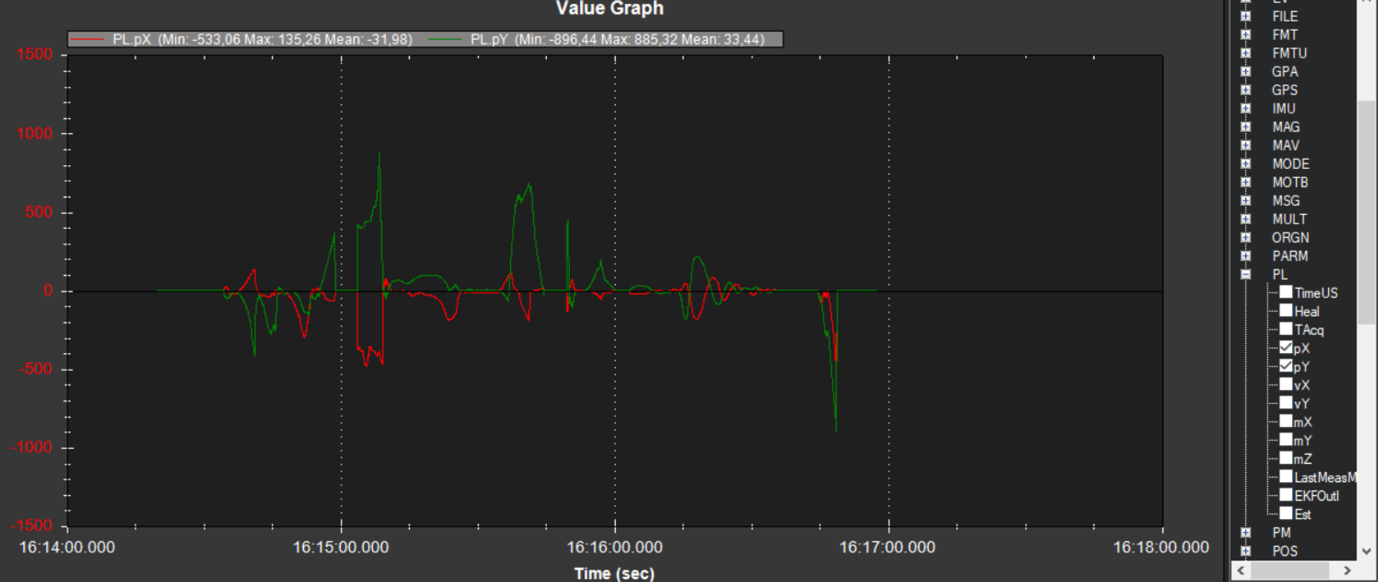Uncheck the pX checkbox
The width and height of the screenshot is (1378, 582).
(1286, 348)
